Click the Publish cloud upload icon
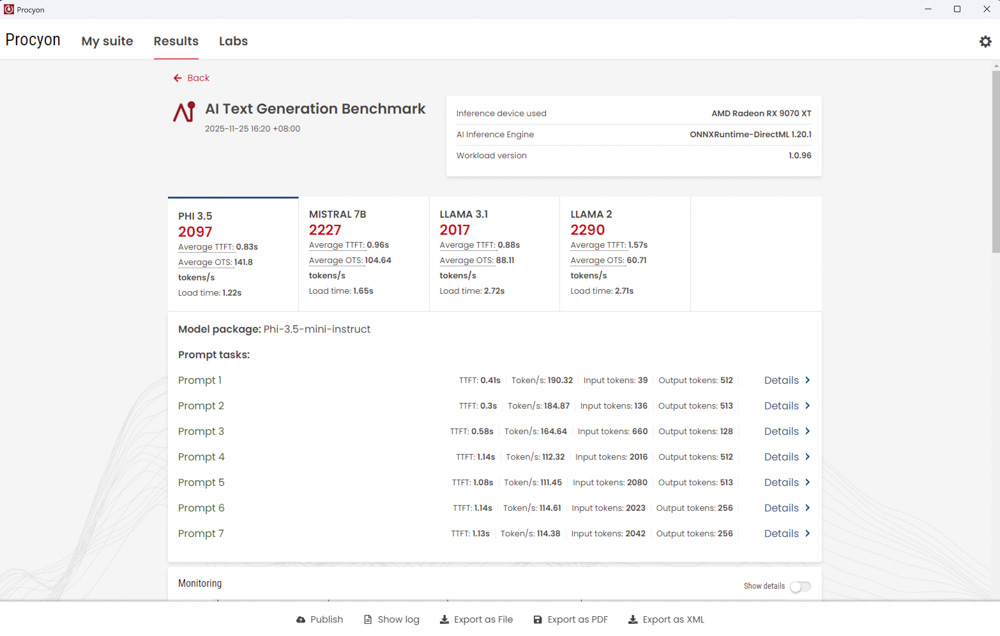 [301, 620]
